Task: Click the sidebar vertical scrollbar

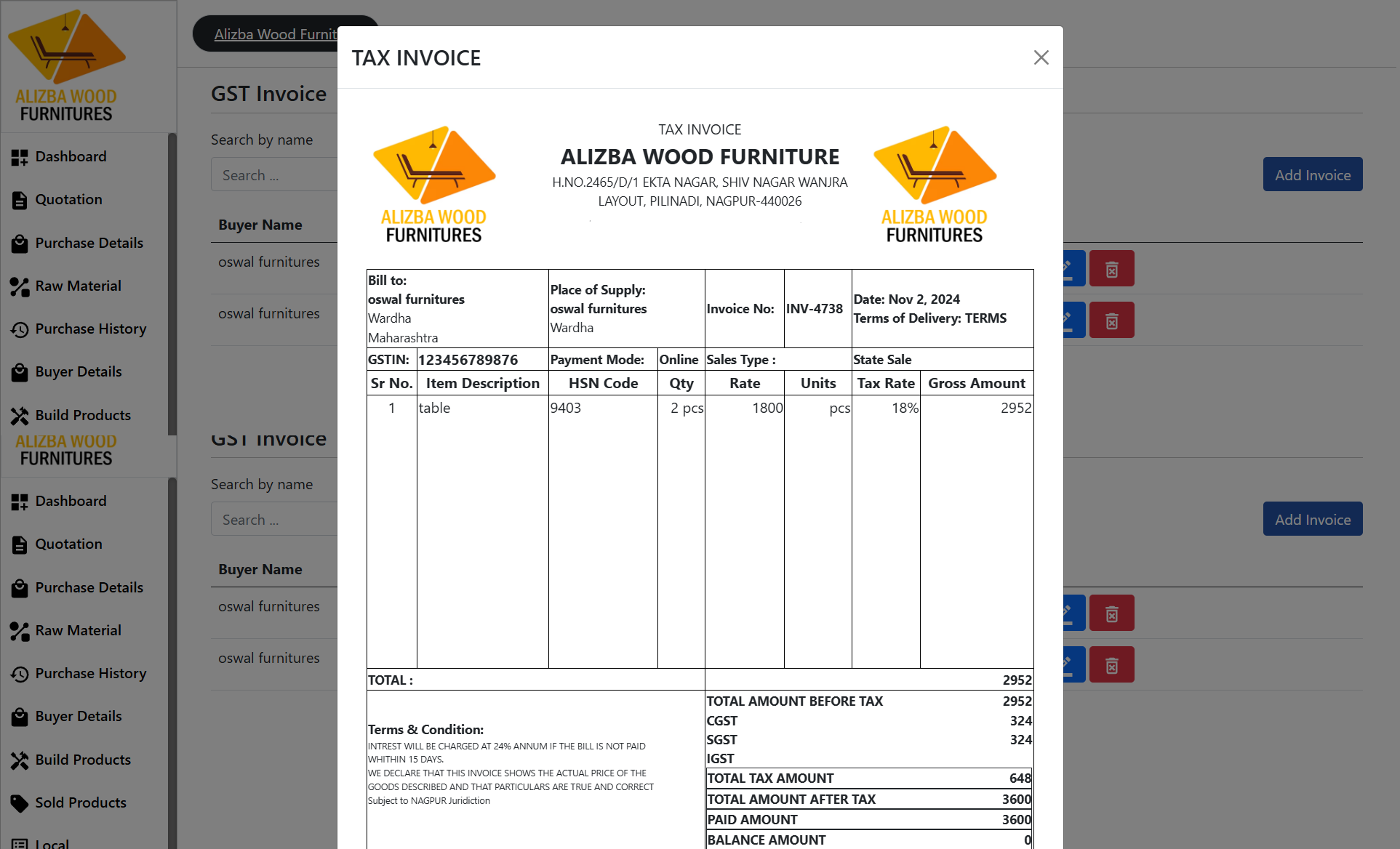Action: click(x=172, y=283)
